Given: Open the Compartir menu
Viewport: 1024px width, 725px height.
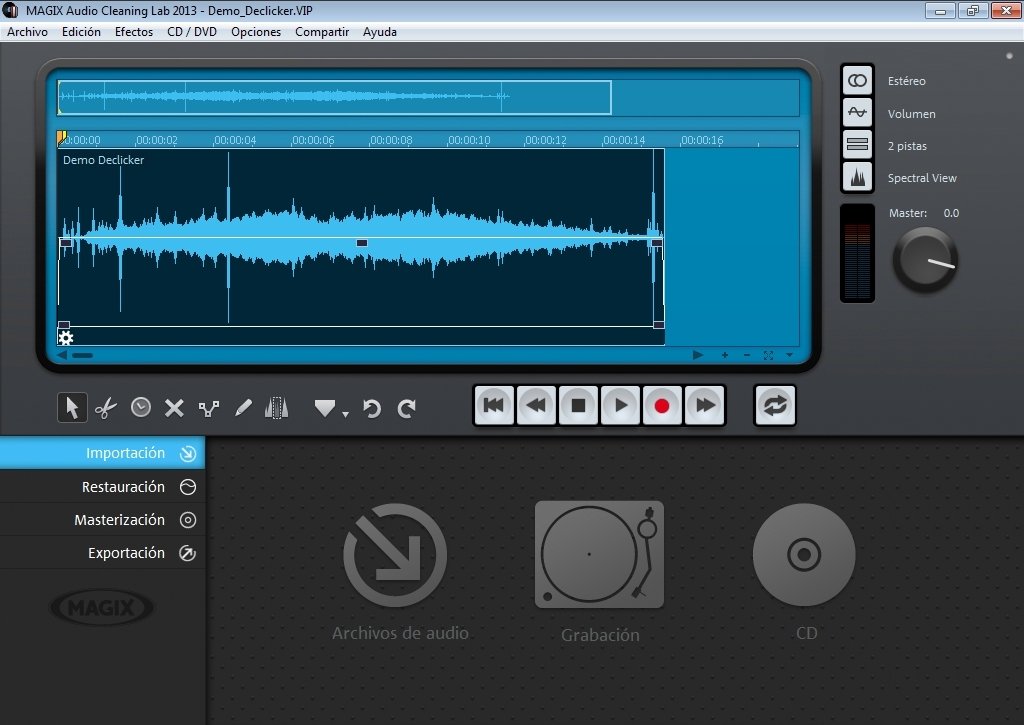Looking at the screenshot, I should (x=322, y=32).
